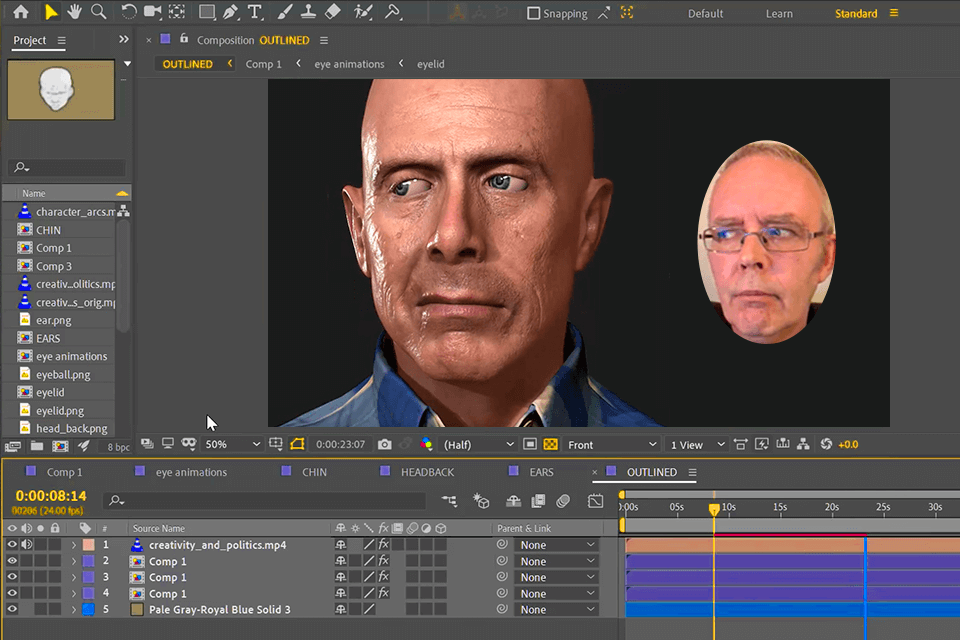Image resolution: width=960 pixels, height=640 pixels.
Task: Hide layer 1 creativity_and_politics.mp4
Action: click(12, 544)
